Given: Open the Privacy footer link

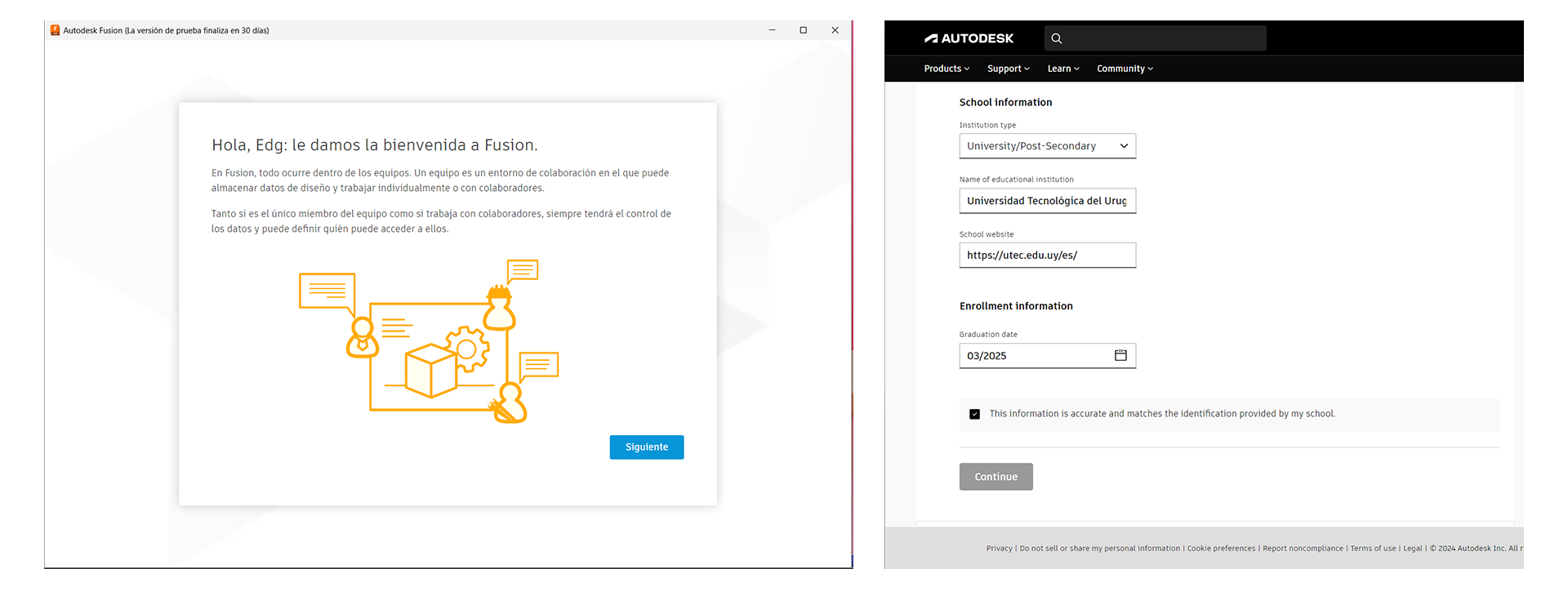Looking at the screenshot, I should 999,549.
